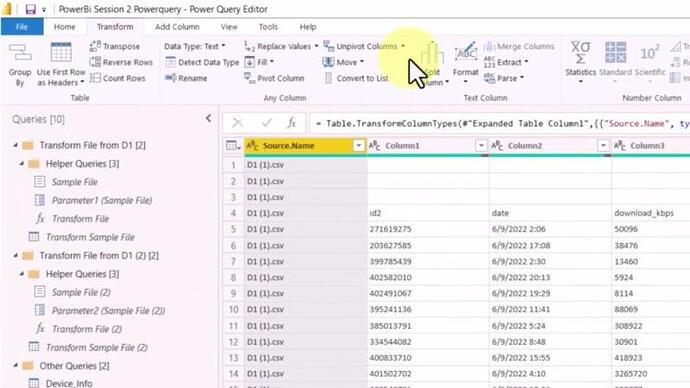This screenshot has width=690, height=388.
Task: Click the fx insert step icon
Action: pyautogui.click(x=291, y=123)
